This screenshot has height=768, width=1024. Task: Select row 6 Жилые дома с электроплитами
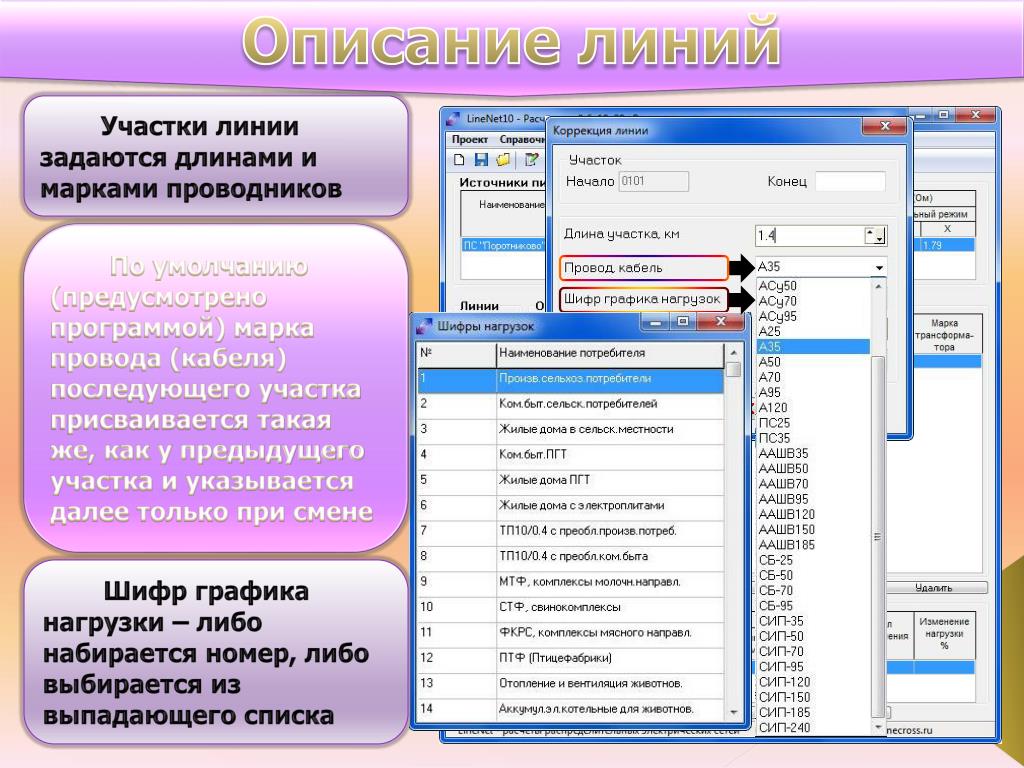570,506
